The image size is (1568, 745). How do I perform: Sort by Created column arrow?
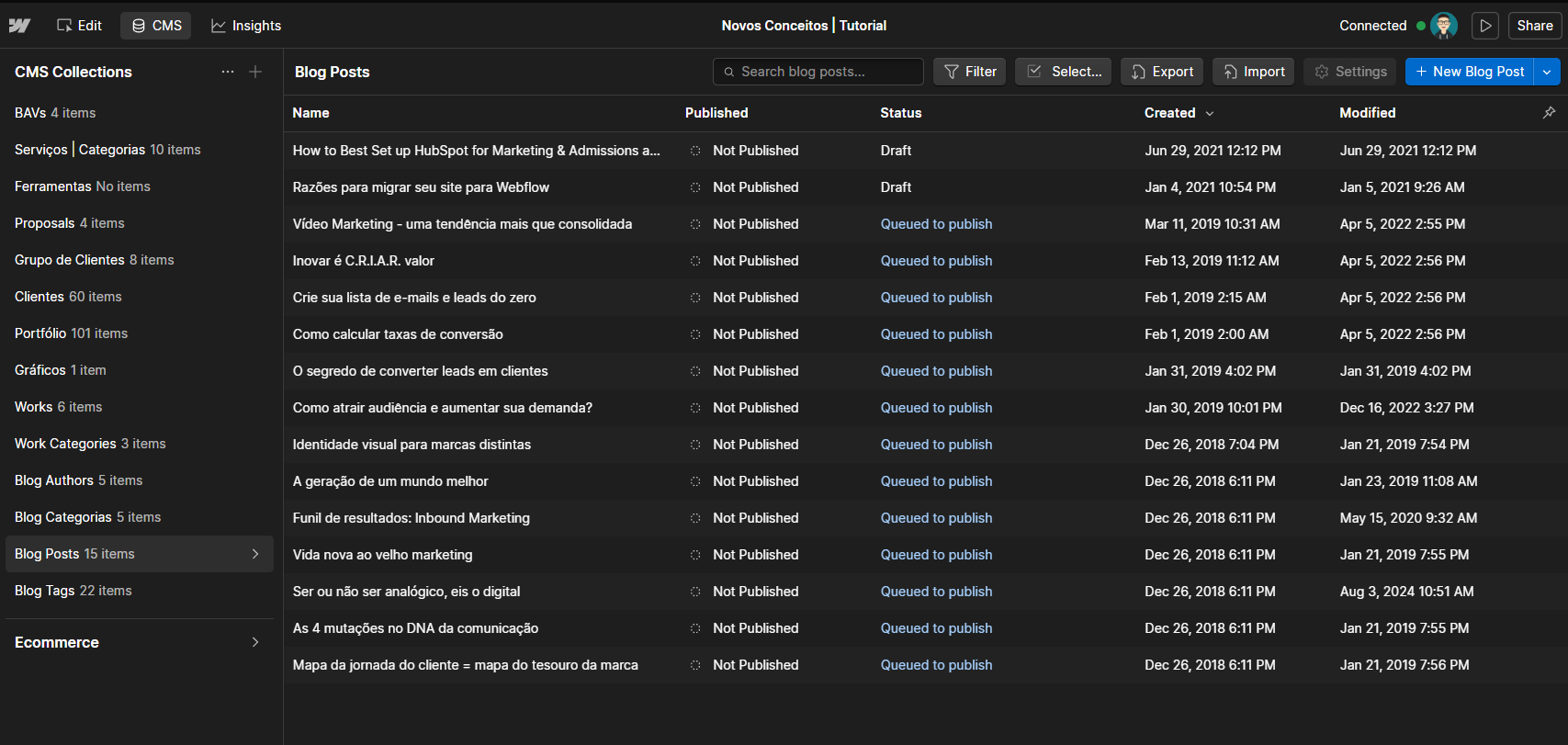1210,113
